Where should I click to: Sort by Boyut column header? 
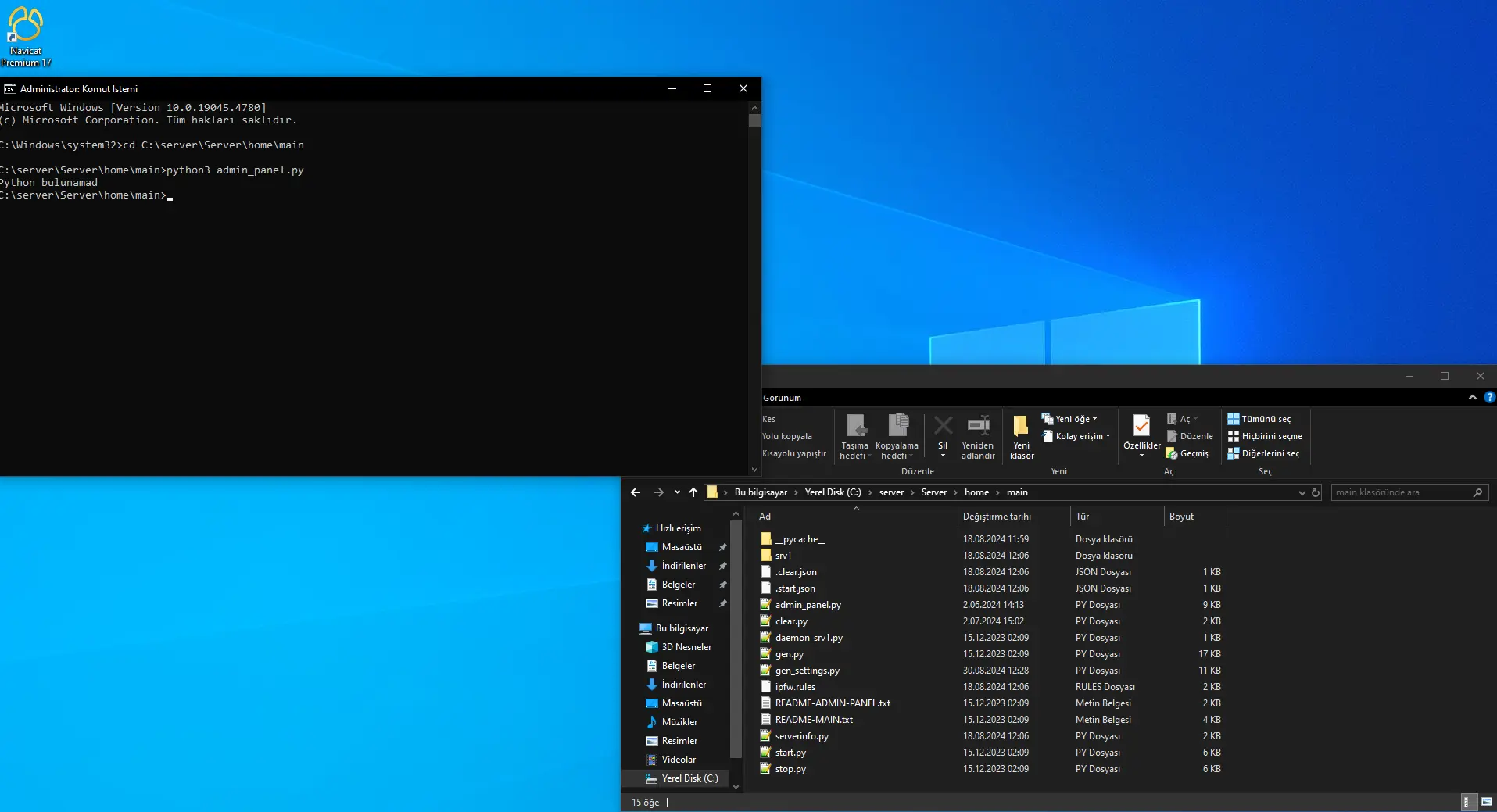pyautogui.click(x=1195, y=517)
